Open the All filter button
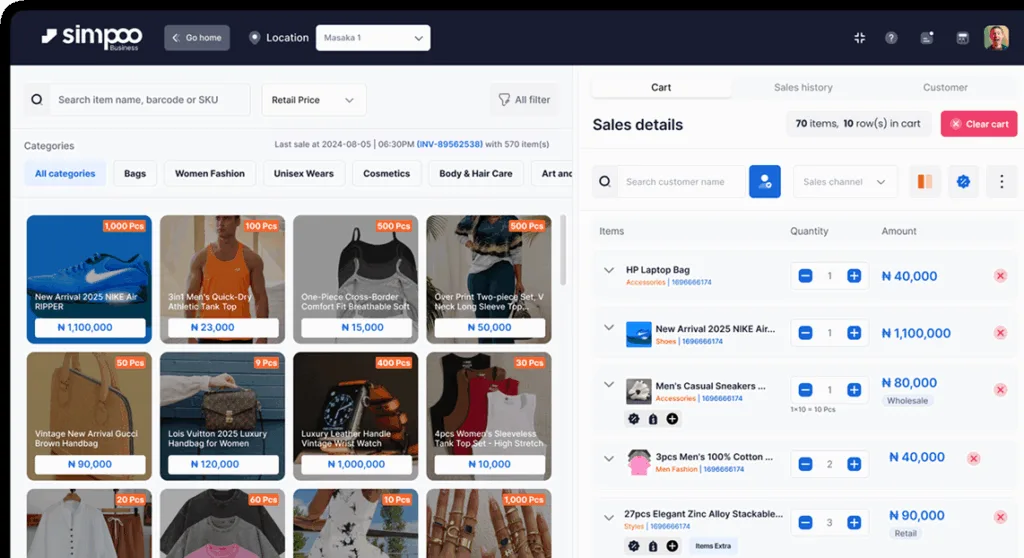The height and width of the screenshot is (558, 1024). click(x=524, y=100)
